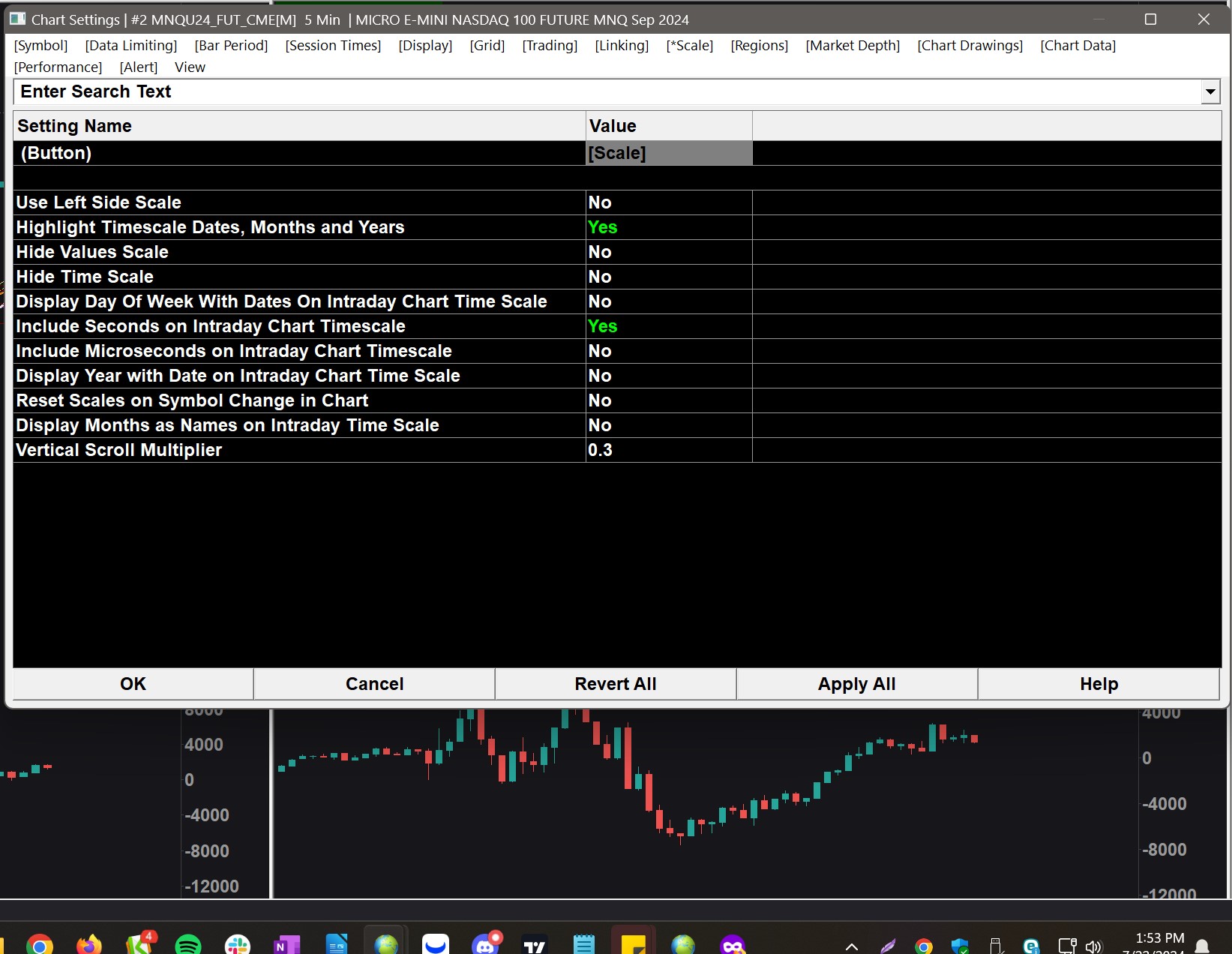
Task: Open OneNote from the taskbar
Action: (286, 944)
